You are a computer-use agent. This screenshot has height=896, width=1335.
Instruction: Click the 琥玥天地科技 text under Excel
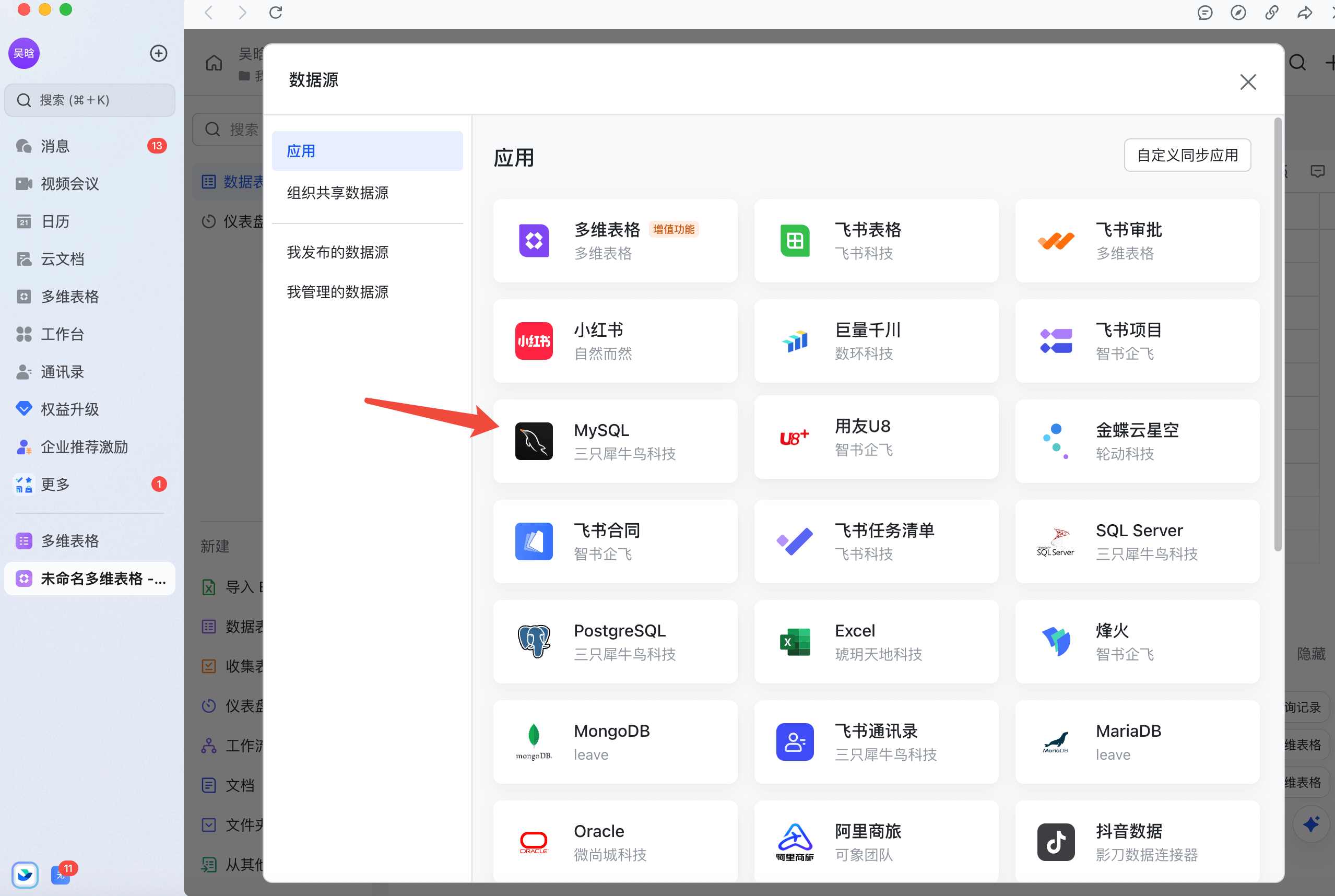(x=879, y=655)
